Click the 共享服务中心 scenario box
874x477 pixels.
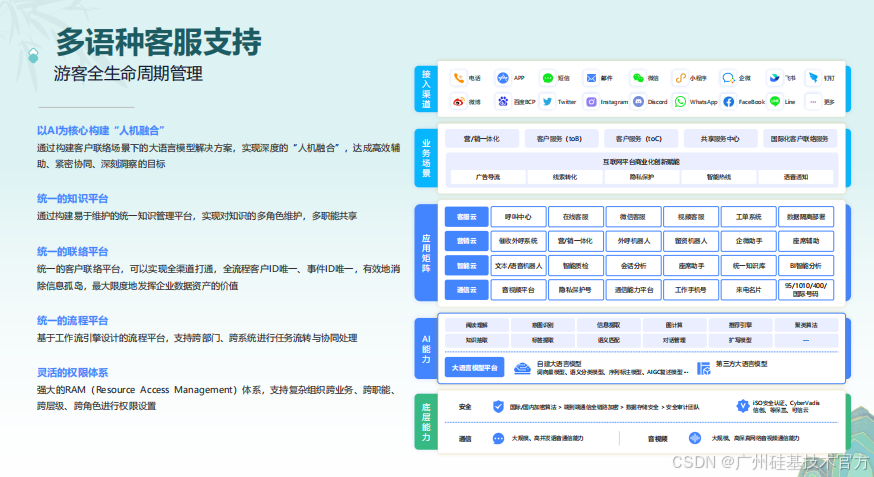pyautogui.click(x=721, y=139)
